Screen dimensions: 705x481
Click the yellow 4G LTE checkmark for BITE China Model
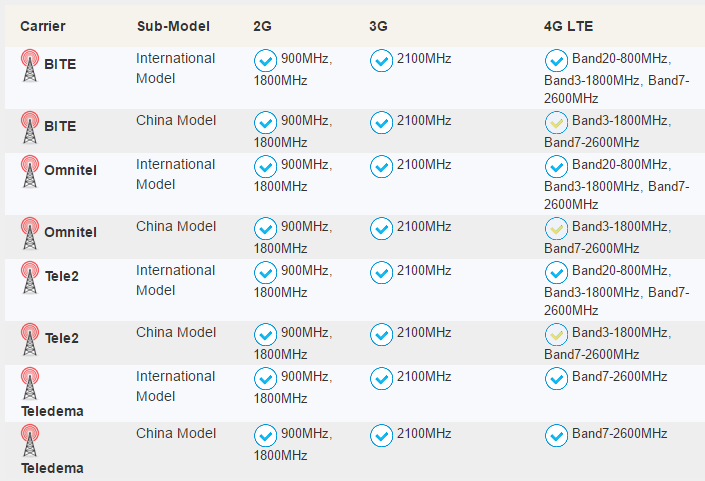556,123
